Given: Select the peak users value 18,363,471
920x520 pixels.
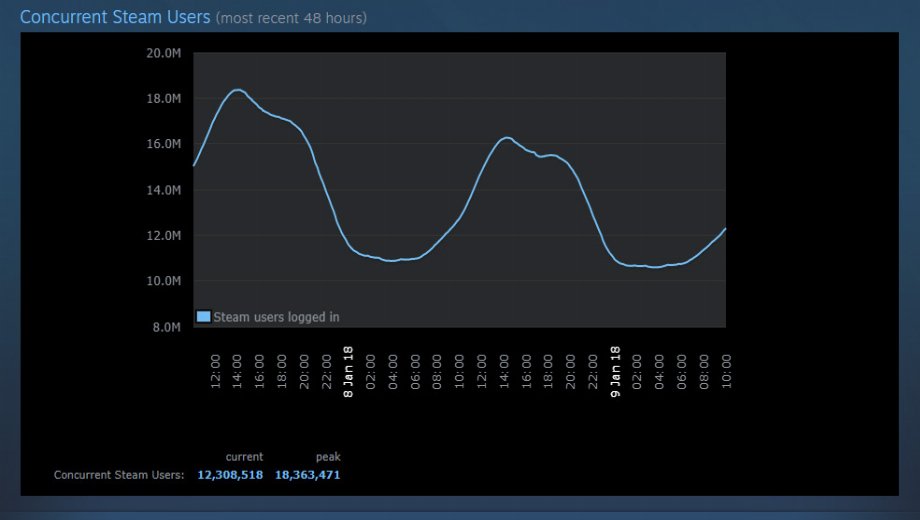Looking at the screenshot, I should [x=307, y=475].
